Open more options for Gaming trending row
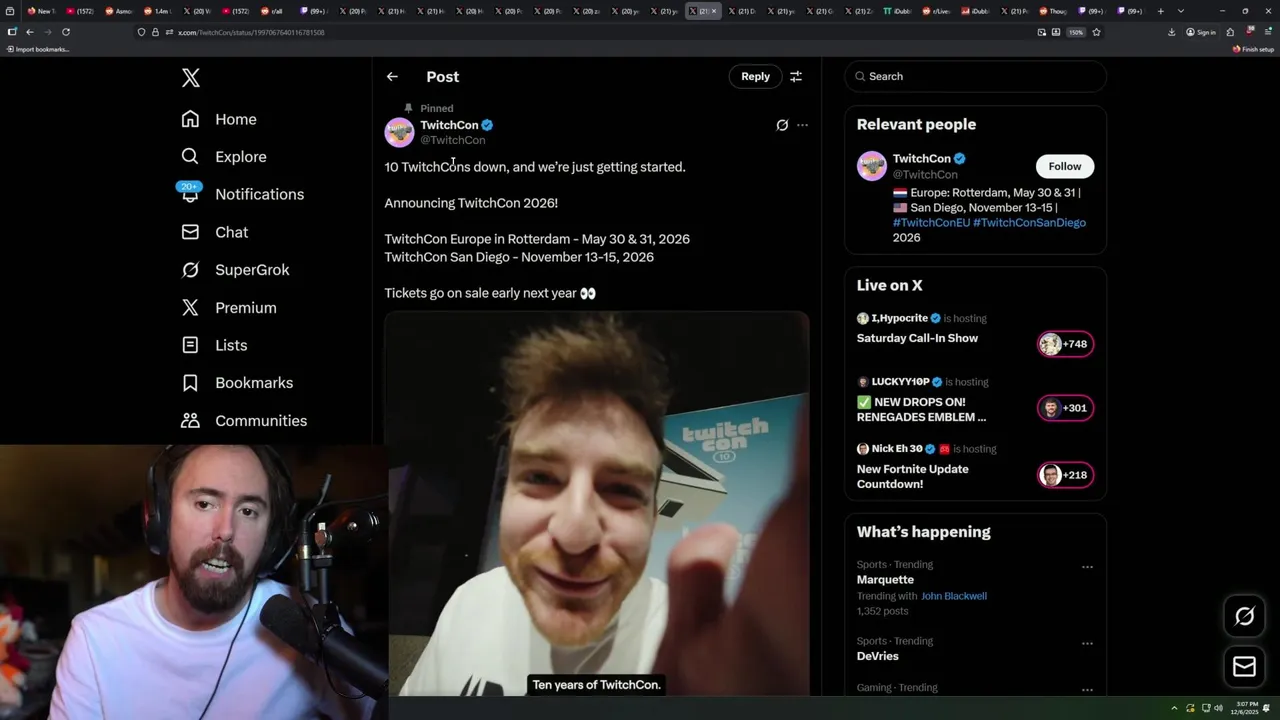The height and width of the screenshot is (720, 1280). tap(1087, 690)
